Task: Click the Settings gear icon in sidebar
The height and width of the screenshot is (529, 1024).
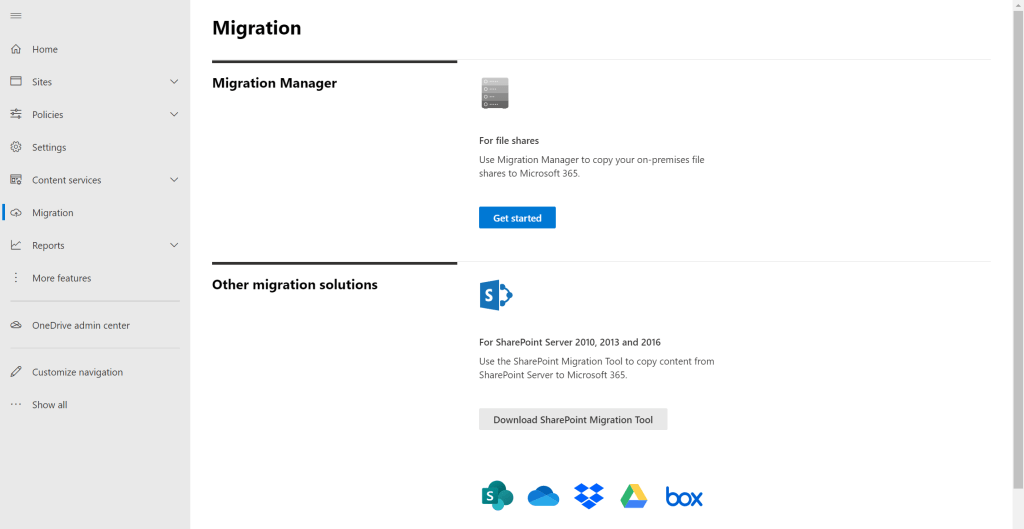Action: tap(16, 147)
